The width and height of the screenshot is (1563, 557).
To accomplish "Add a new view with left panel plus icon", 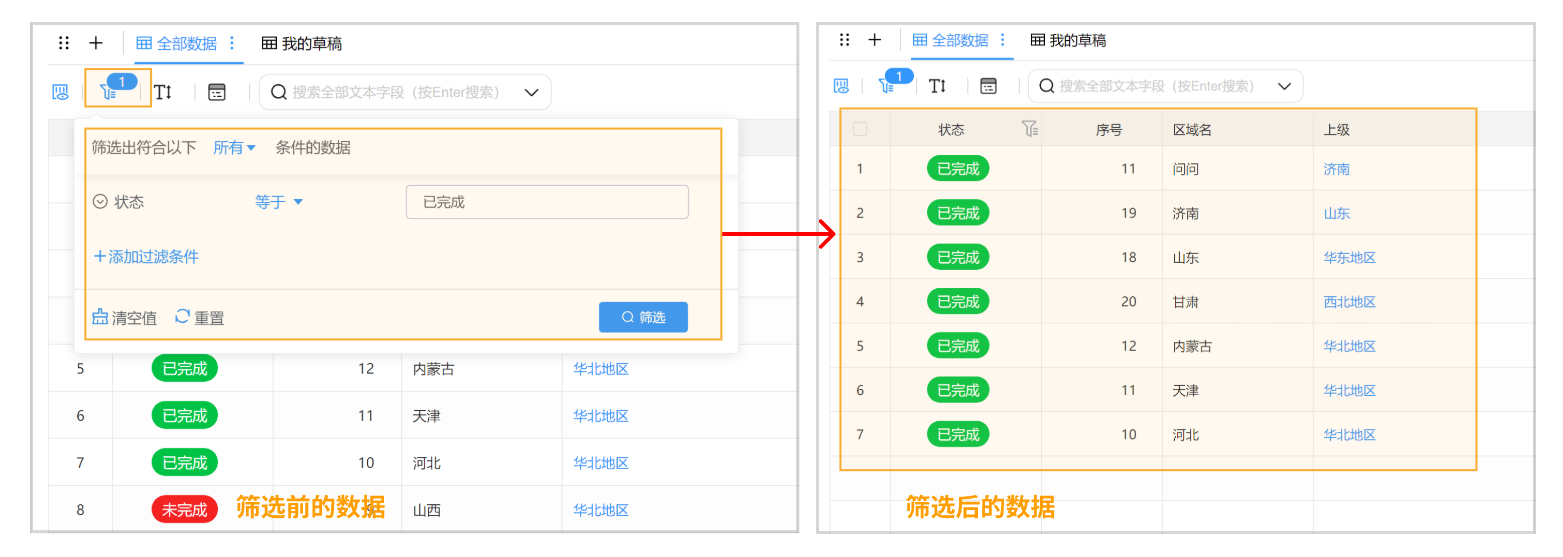I will 96,43.
